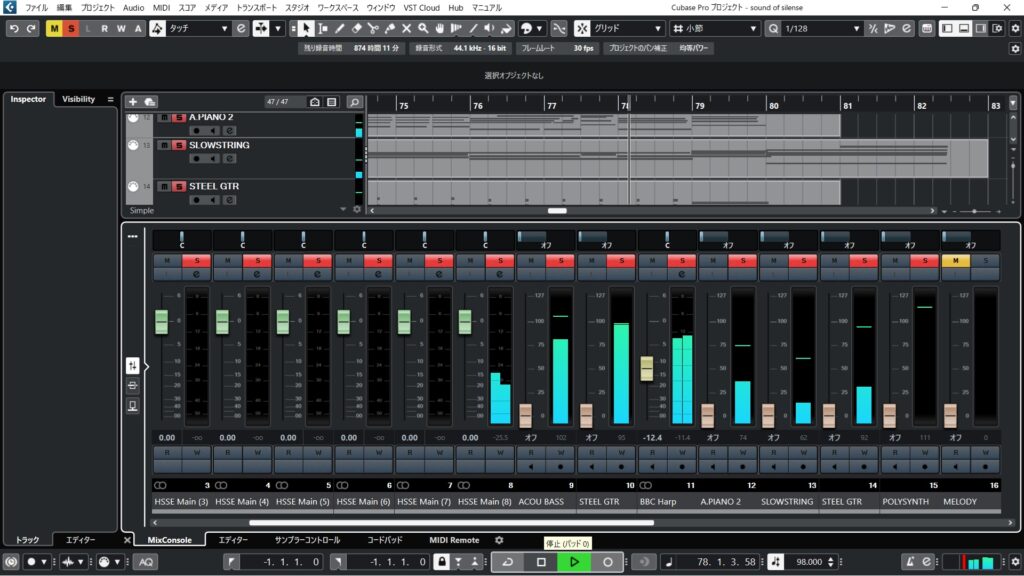Viewport: 1024px width, 576px height.
Task: Select the Zoom magnifier tool
Action: coord(424,29)
